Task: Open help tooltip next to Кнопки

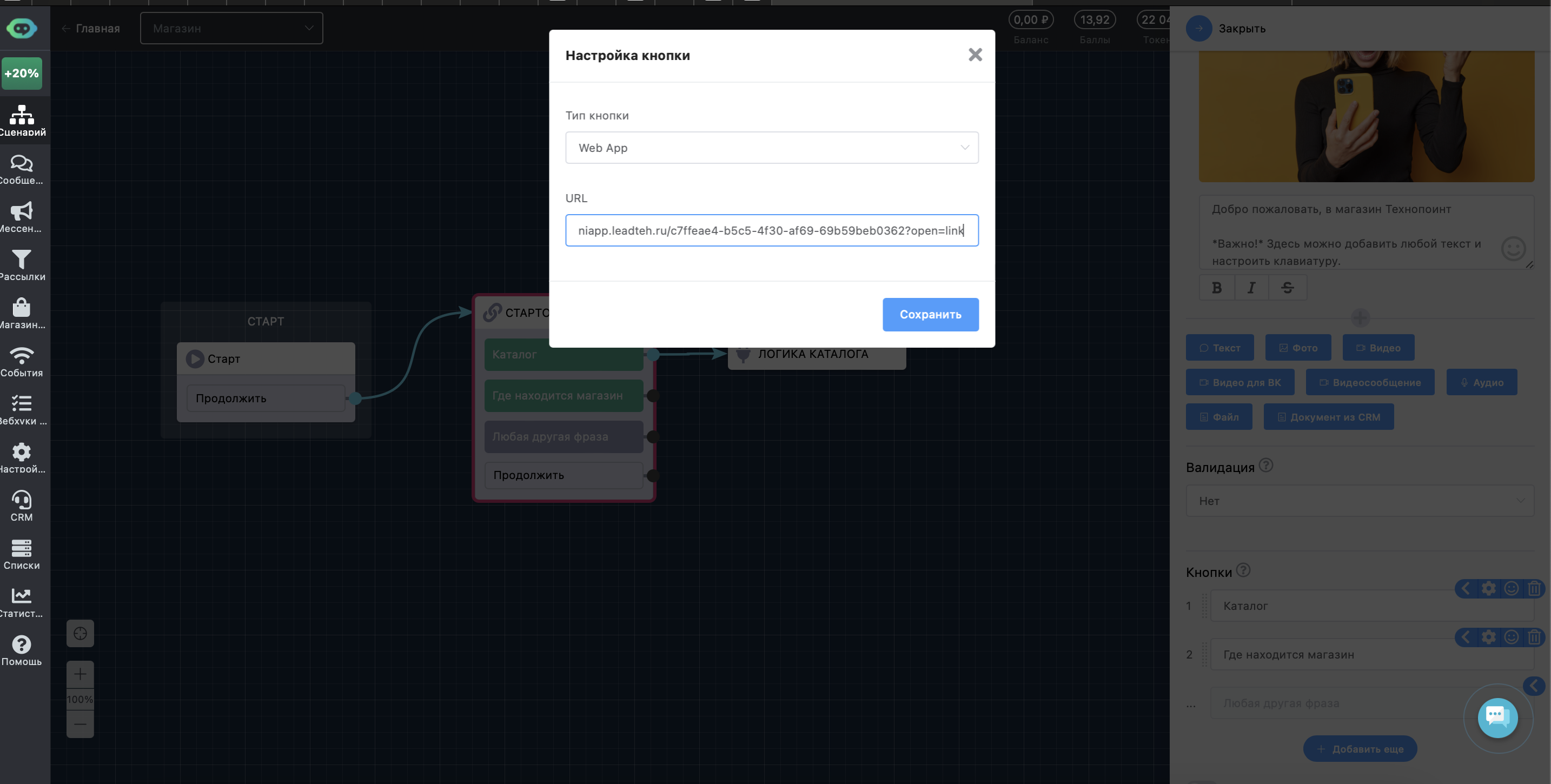Action: click(1243, 570)
